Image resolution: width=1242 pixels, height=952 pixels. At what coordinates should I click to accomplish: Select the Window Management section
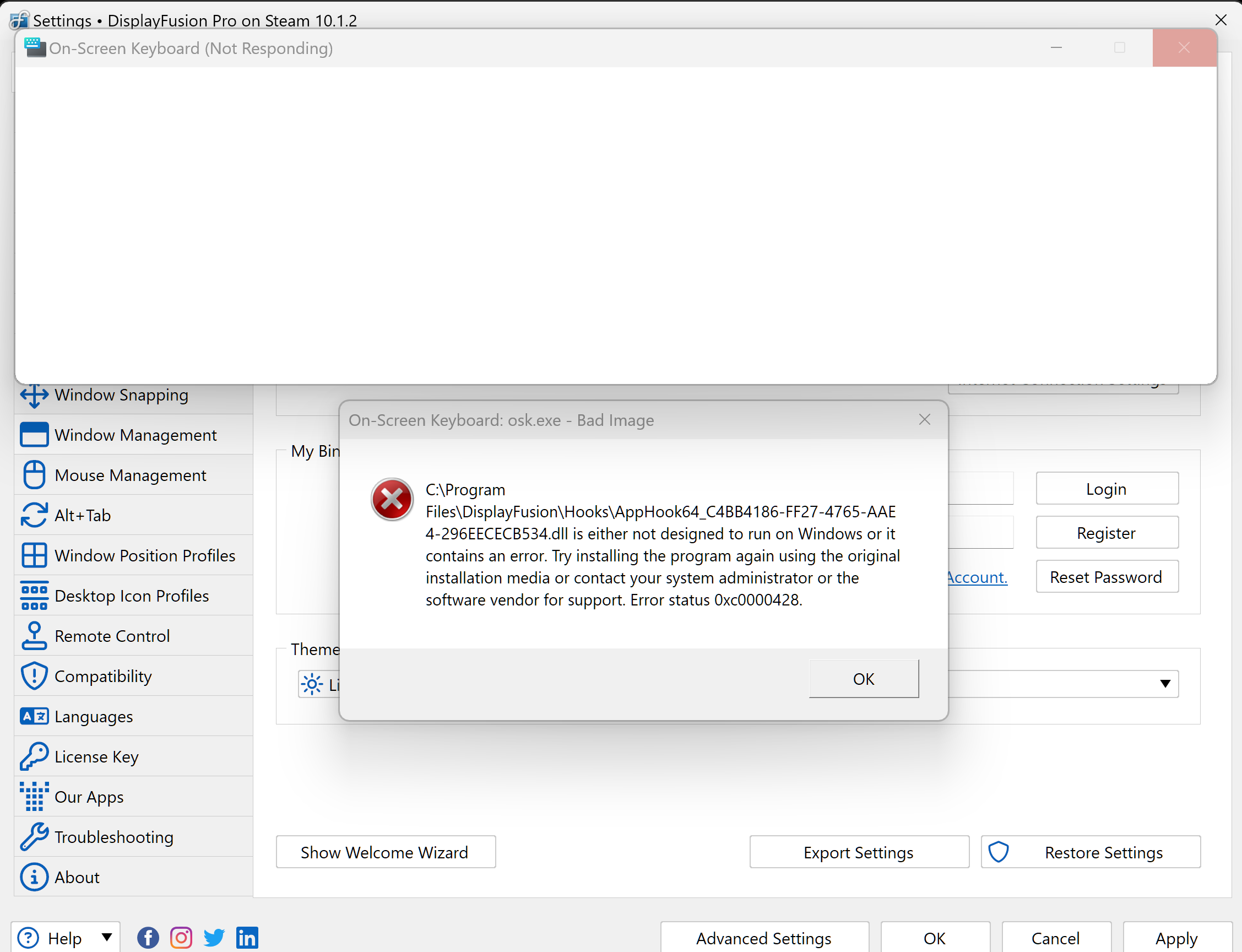[135, 435]
